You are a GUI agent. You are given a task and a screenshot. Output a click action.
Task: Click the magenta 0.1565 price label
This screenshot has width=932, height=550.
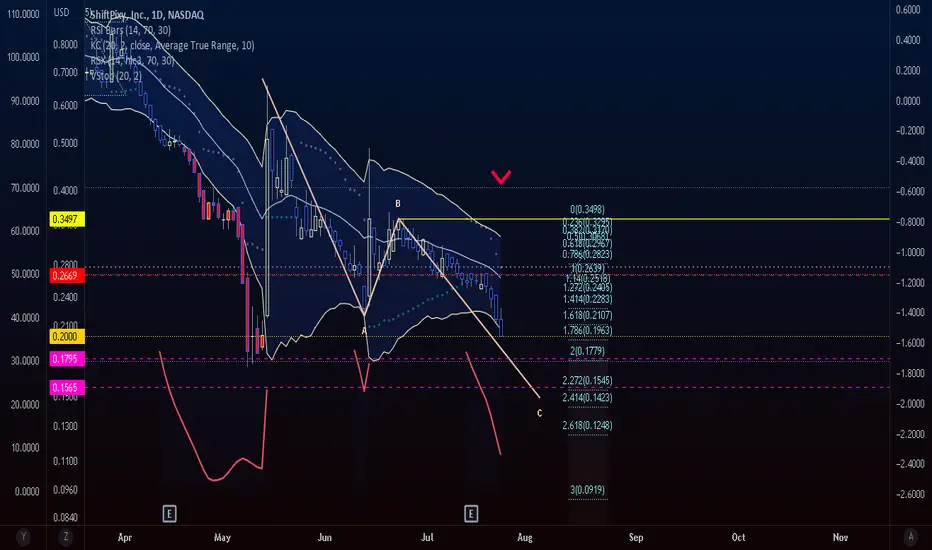[65, 388]
